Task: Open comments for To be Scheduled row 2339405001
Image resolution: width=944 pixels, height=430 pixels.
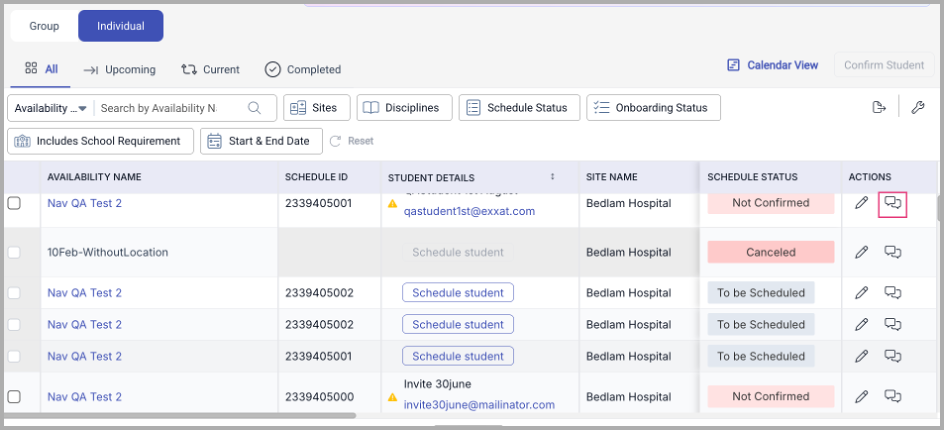Action: [x=893, y=356]
